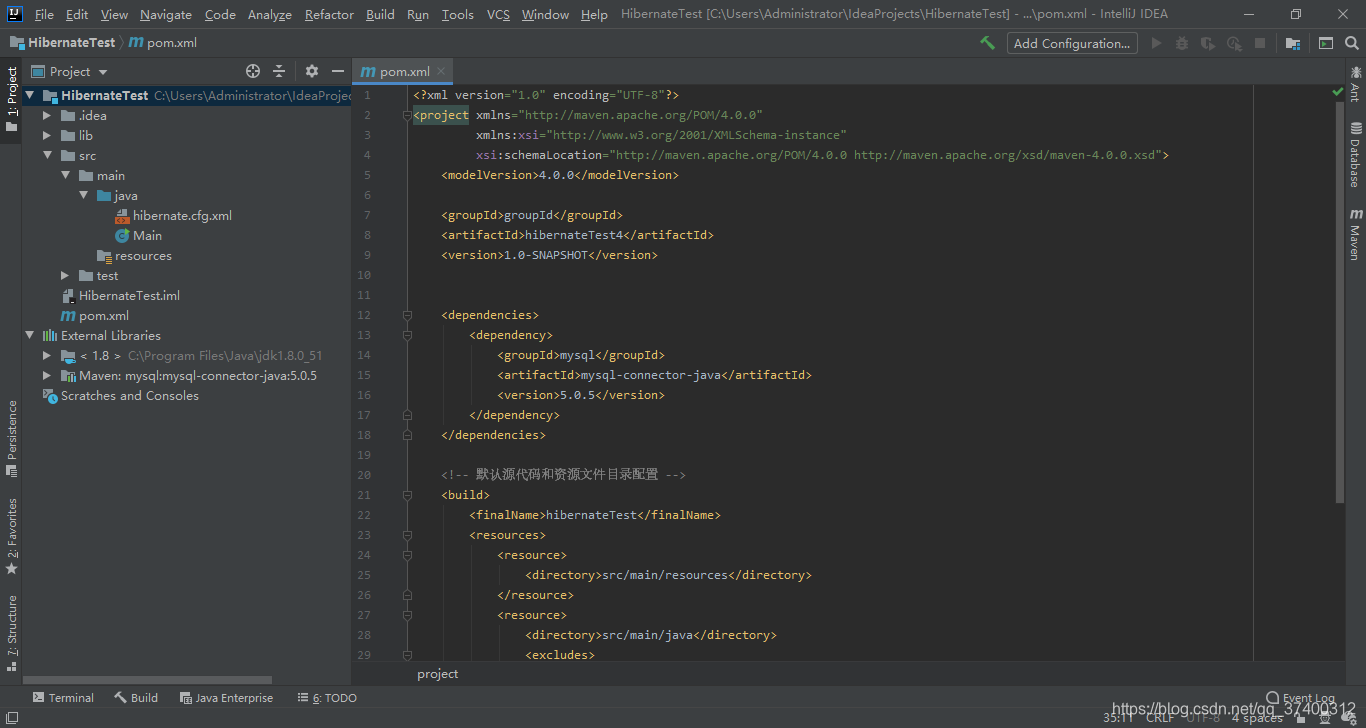Click the editor vertical scrollbar
The image size is (1366, 728).
[1340, 300]
